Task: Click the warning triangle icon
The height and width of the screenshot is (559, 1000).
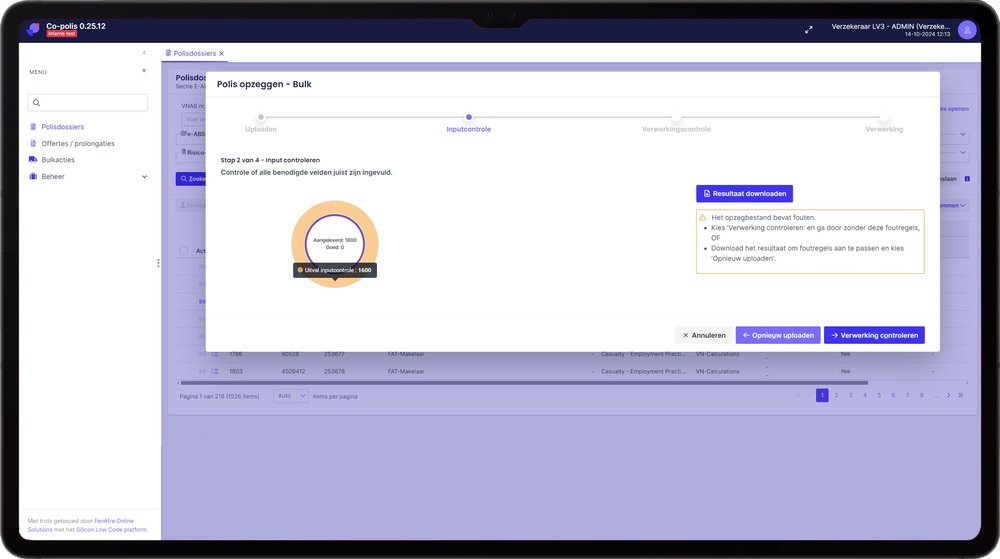Action: (703, 217)
